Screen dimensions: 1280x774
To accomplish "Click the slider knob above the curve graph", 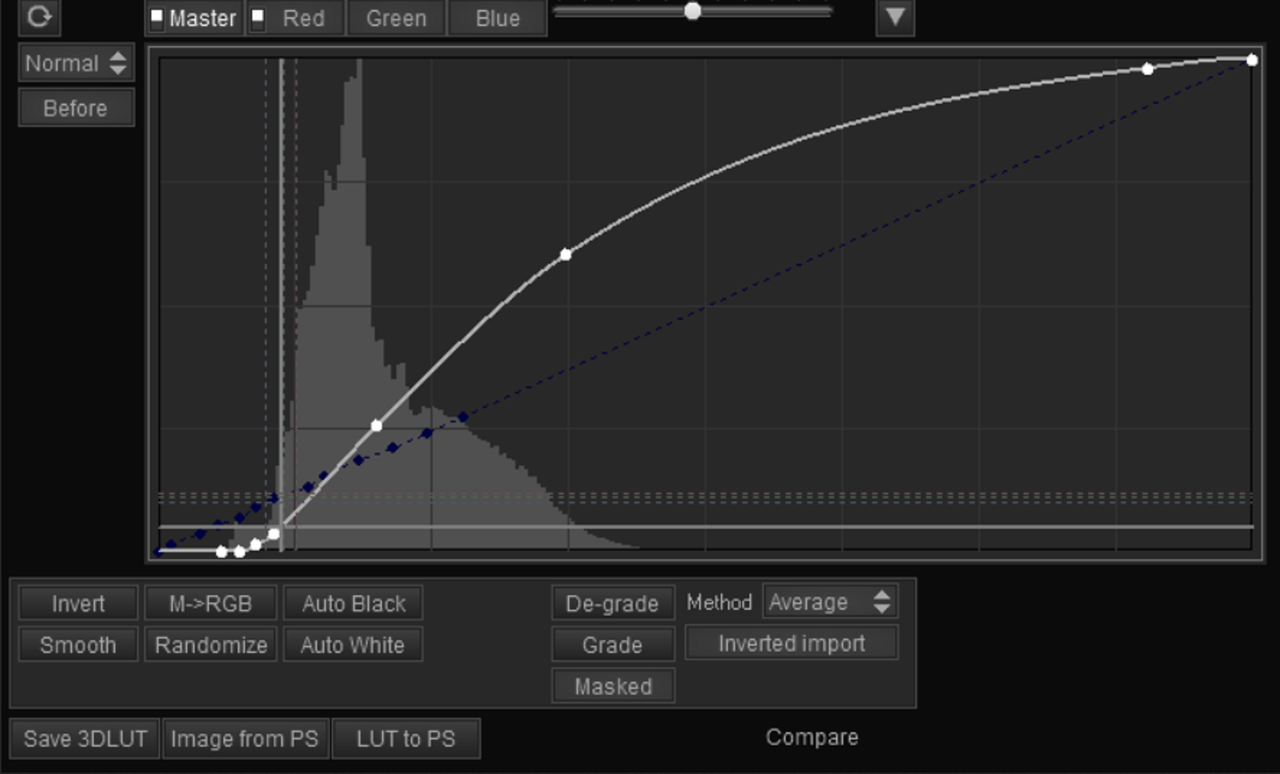I will point(692,11).
